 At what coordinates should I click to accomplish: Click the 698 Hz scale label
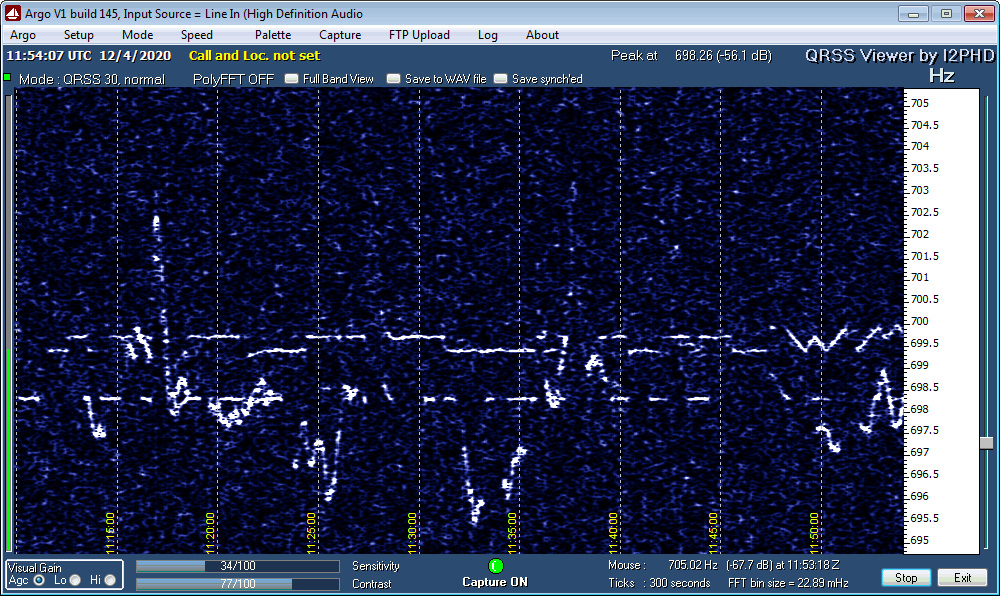coord(920,409)
